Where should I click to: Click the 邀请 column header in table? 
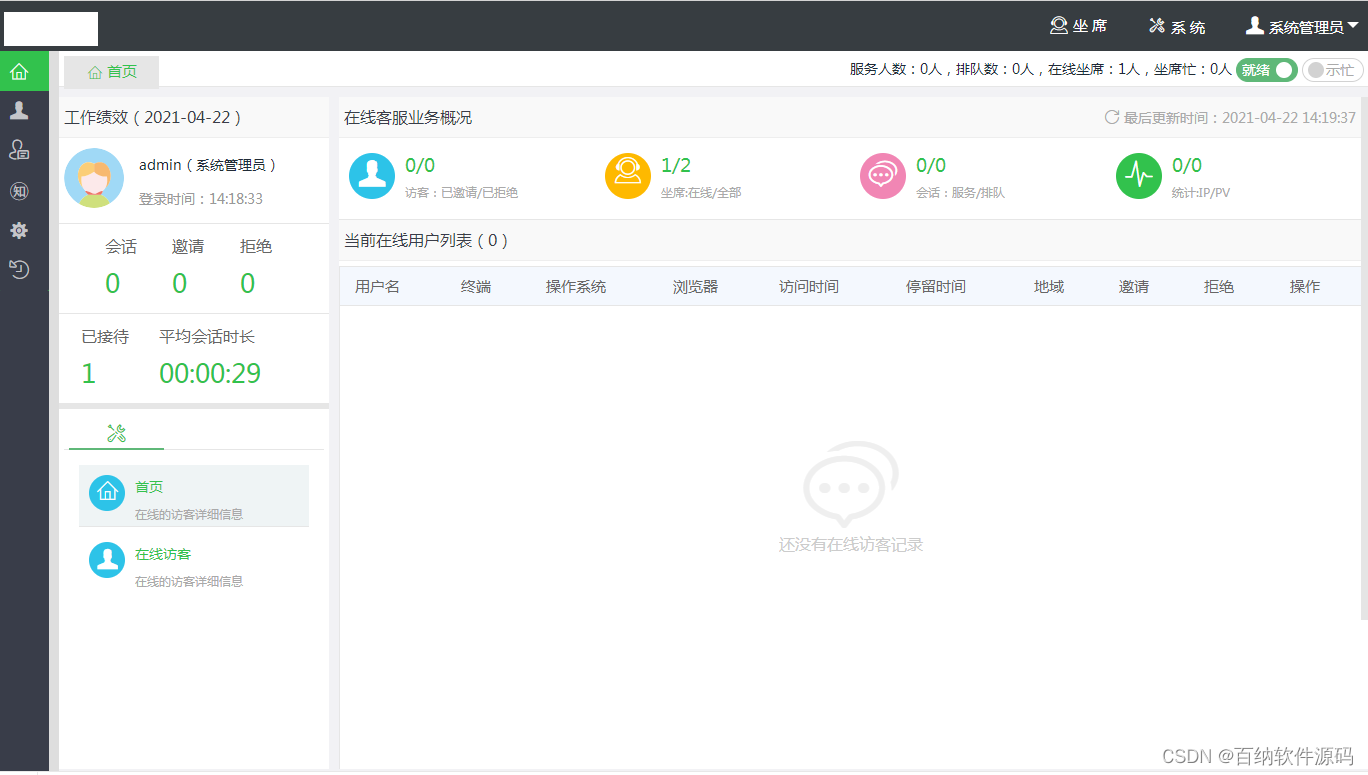point(1134,287)
